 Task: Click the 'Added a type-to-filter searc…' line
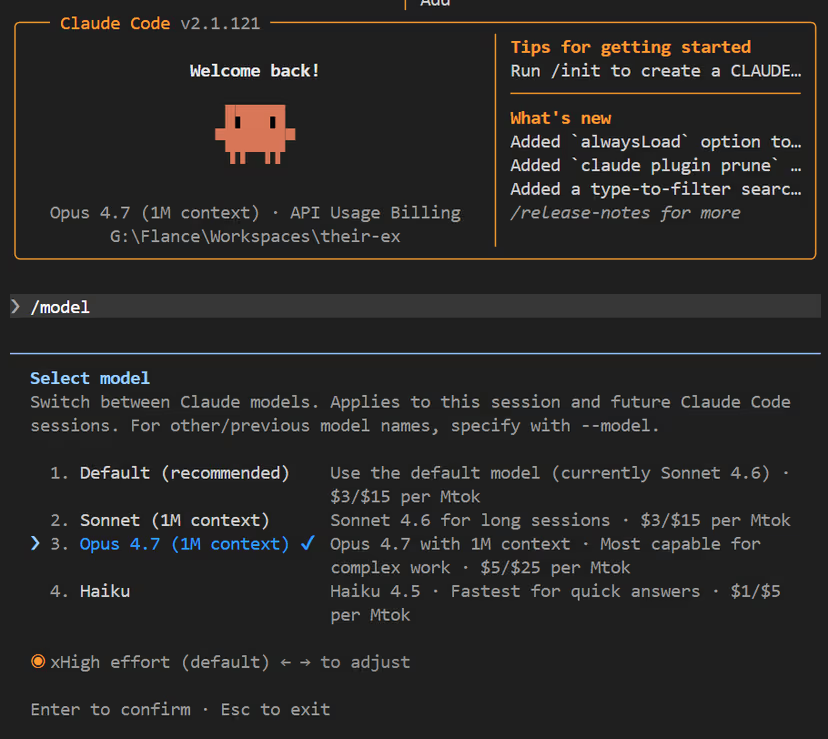pyautogui.click(x=655, y=189)
